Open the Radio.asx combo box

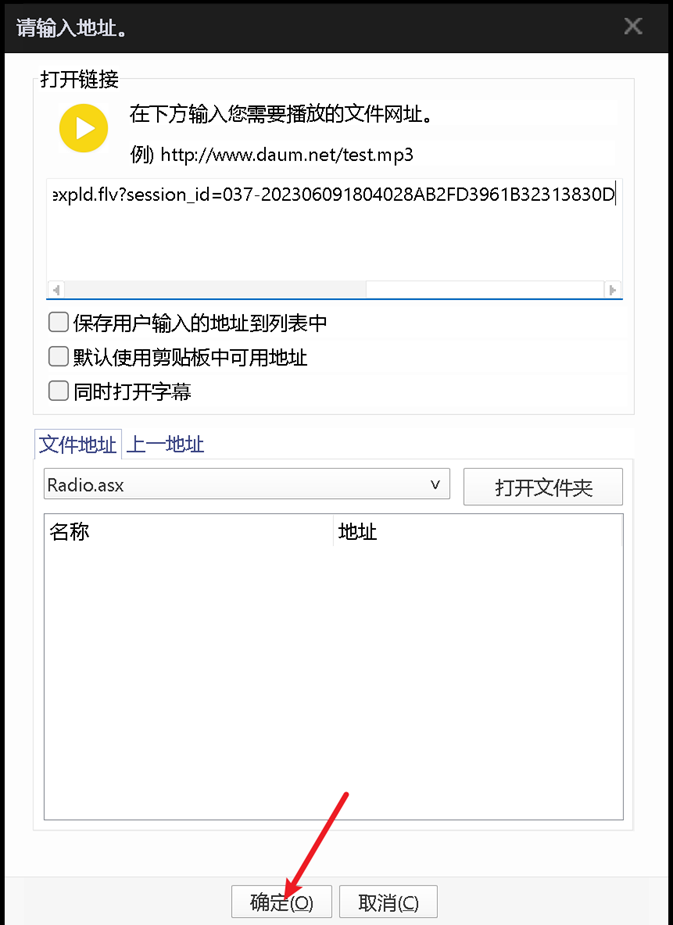(x=247, y=484)
